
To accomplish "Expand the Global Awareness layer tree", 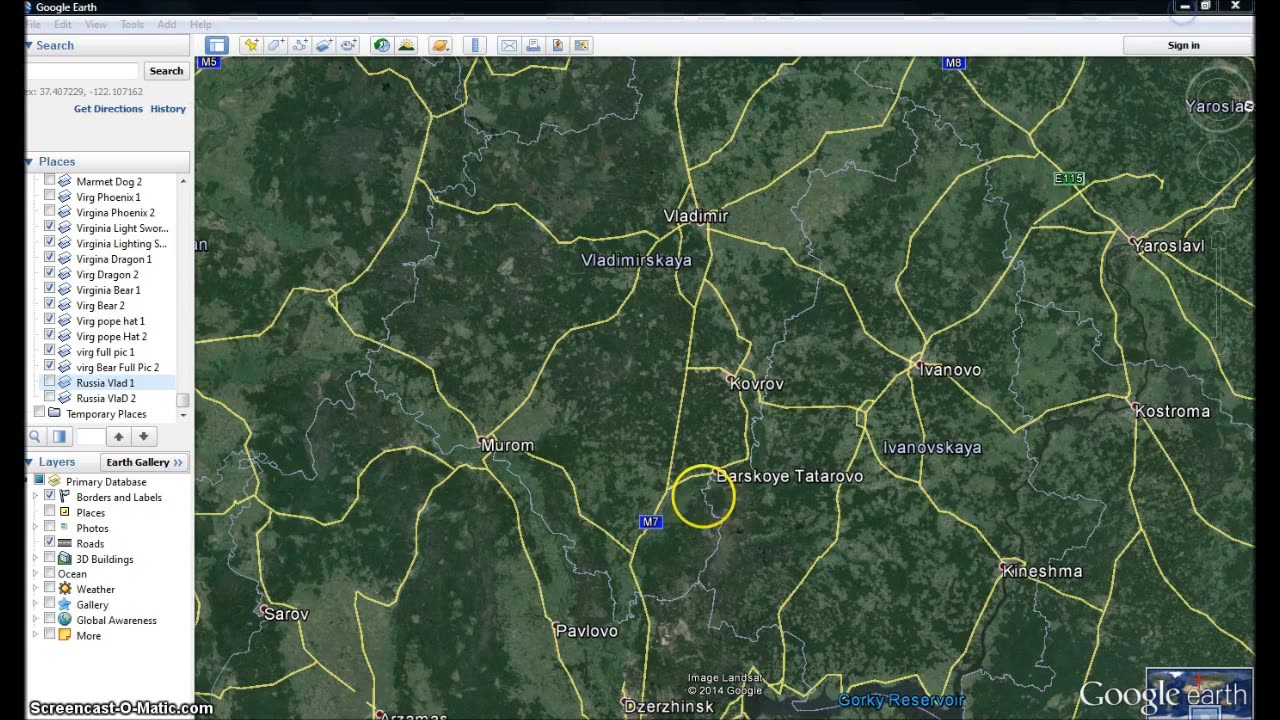I will coord(36,620).
